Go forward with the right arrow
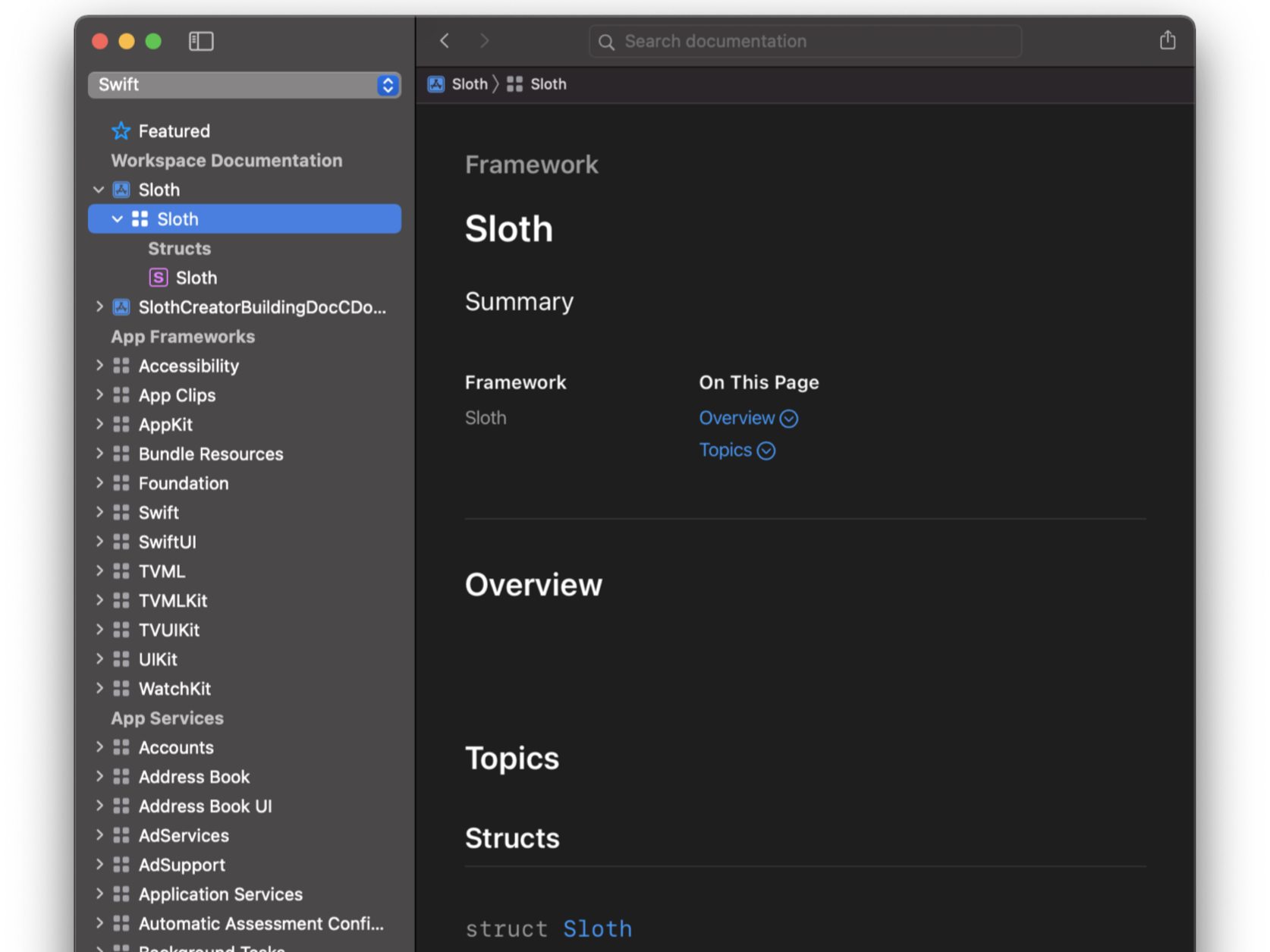This screenshot has height=952, width=1270. coord(484,41)
